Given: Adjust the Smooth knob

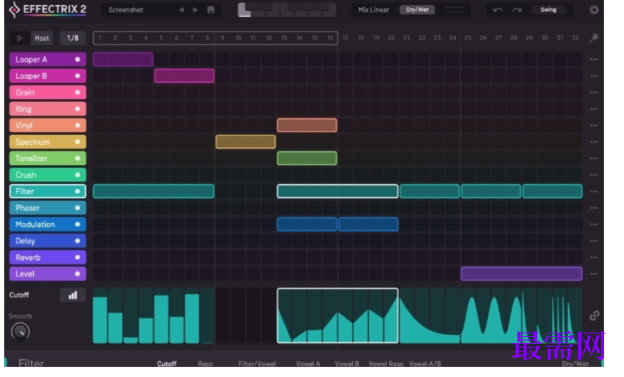Looking at the screenshot, I should pyautogui.click(x=20, y=331).
